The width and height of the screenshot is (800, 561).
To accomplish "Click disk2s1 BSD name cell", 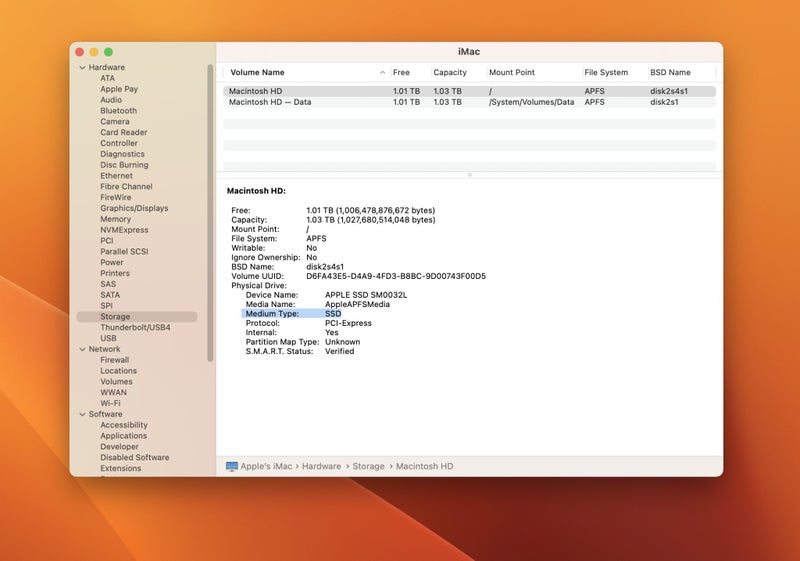I will tap(664, 102).
